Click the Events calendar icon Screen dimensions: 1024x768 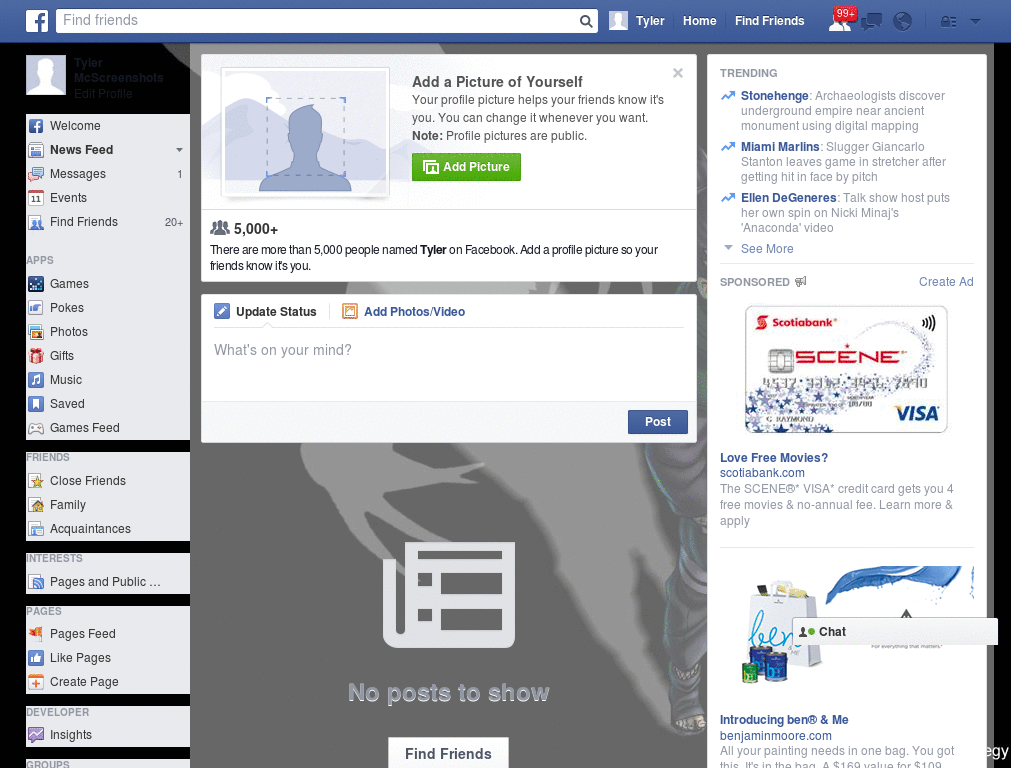coord(36,198)
